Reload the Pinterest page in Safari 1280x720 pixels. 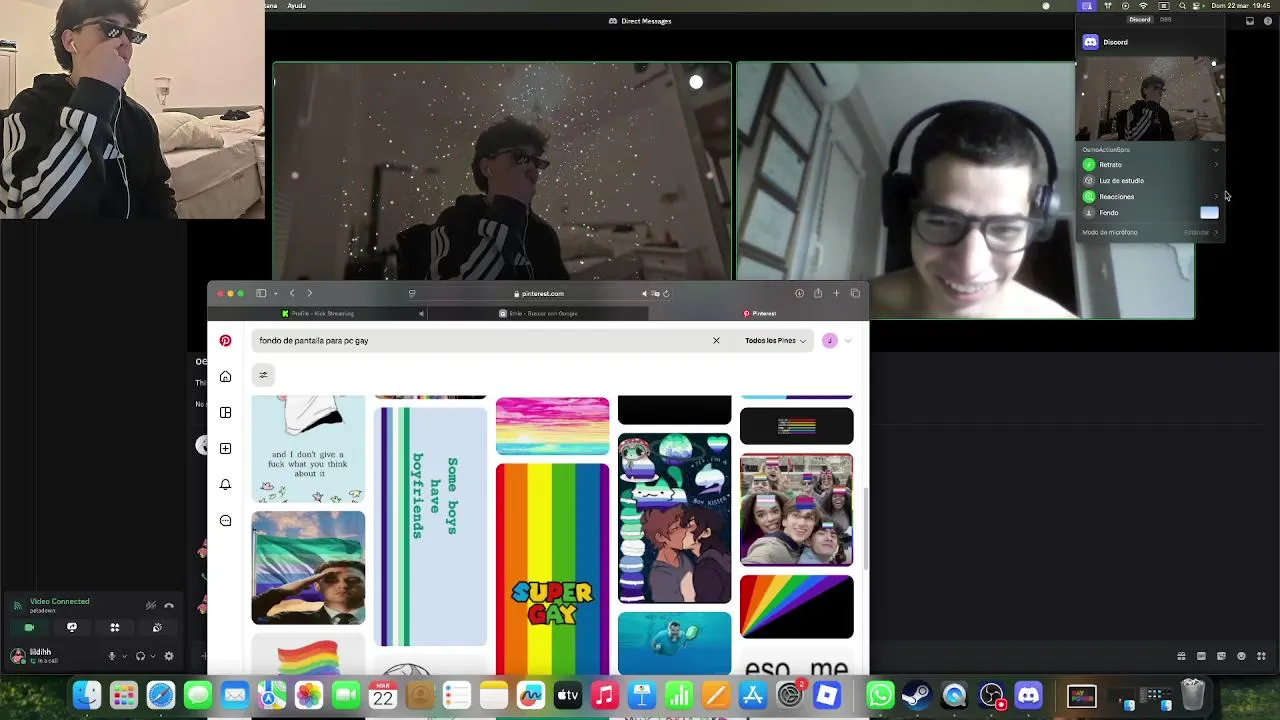[x=666, y=293]
